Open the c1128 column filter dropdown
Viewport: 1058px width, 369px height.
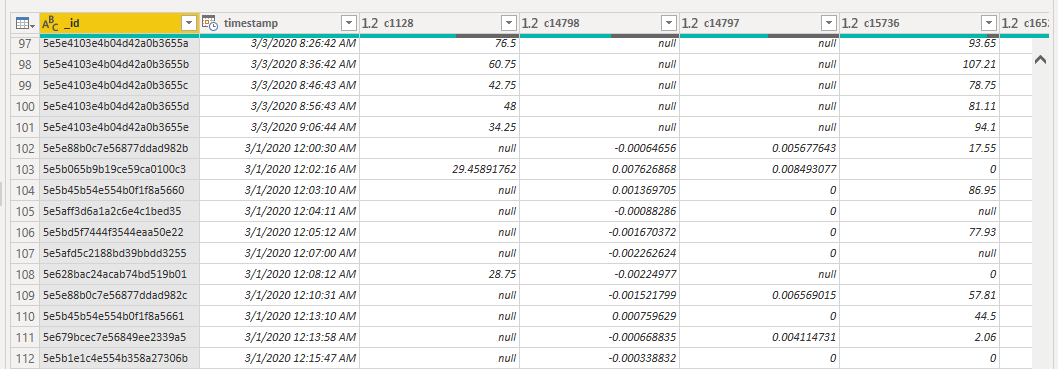(509, 24)
